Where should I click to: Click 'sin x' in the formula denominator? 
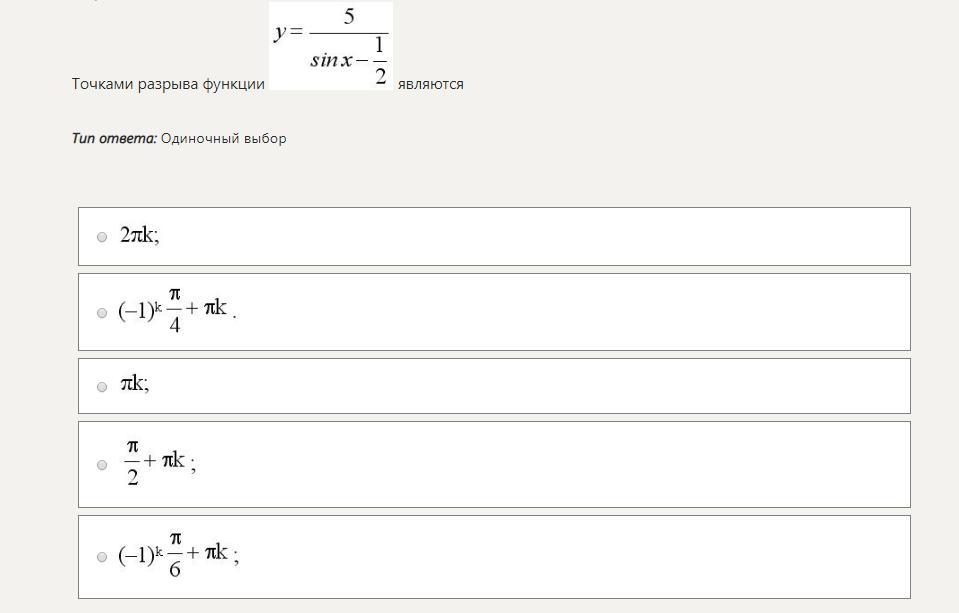click(331, 60)
